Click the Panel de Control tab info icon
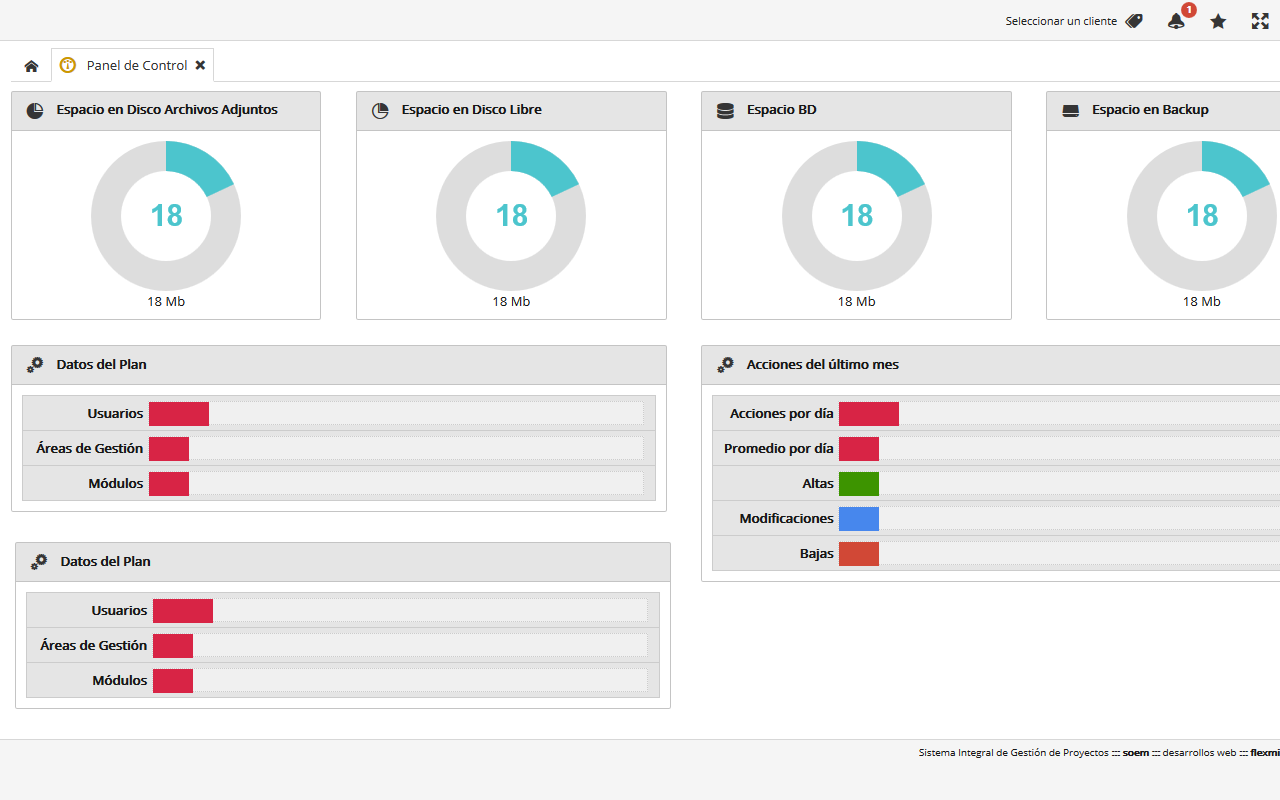Screen dimensions: 1280x800 [68, 65]
